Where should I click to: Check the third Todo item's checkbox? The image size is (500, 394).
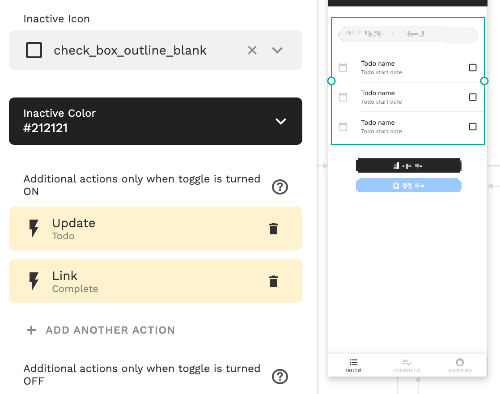point(473,127)
